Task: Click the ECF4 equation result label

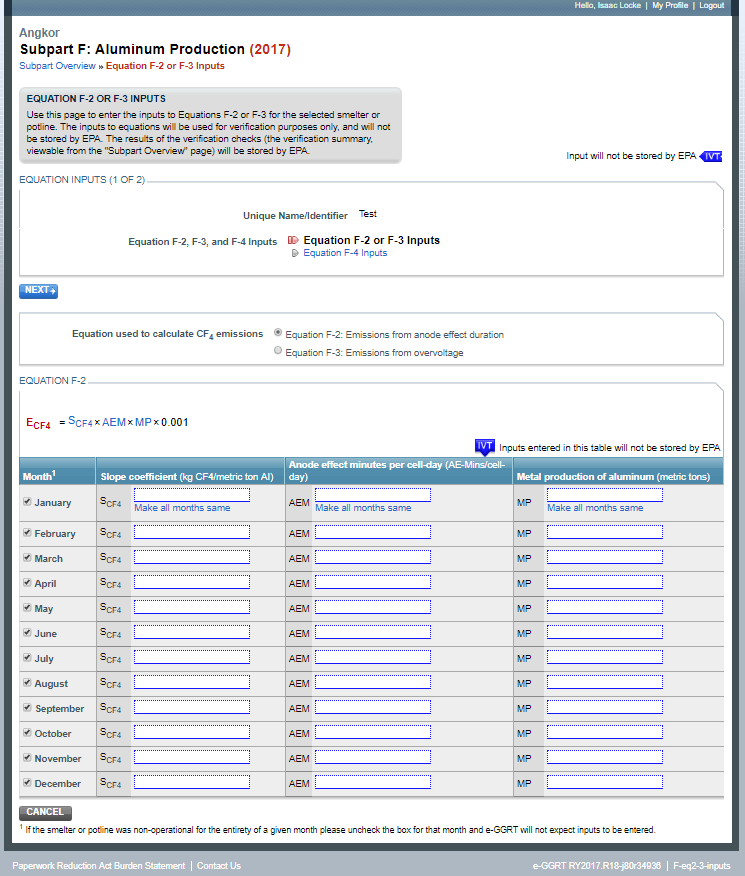Action: [38, 423]
